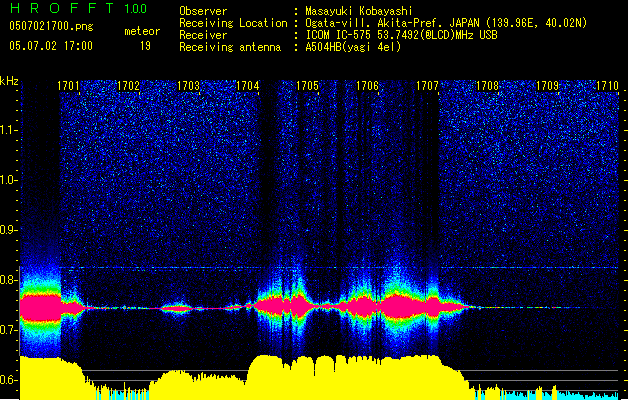Click the small echo near 1703
629x400 pixels.
pos(177,309)
